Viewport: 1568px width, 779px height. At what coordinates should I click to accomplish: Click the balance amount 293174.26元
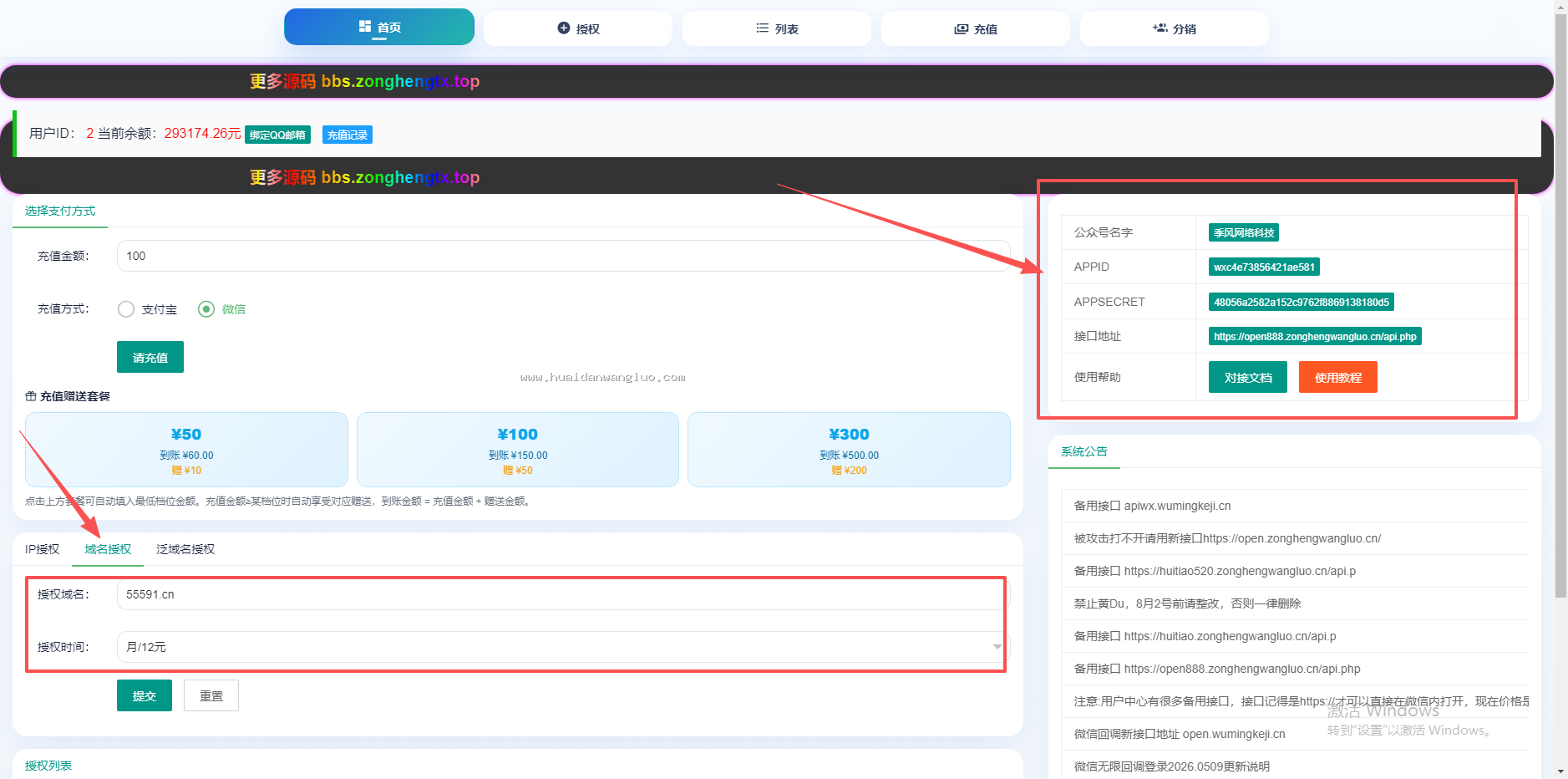(x=202, y=134)
